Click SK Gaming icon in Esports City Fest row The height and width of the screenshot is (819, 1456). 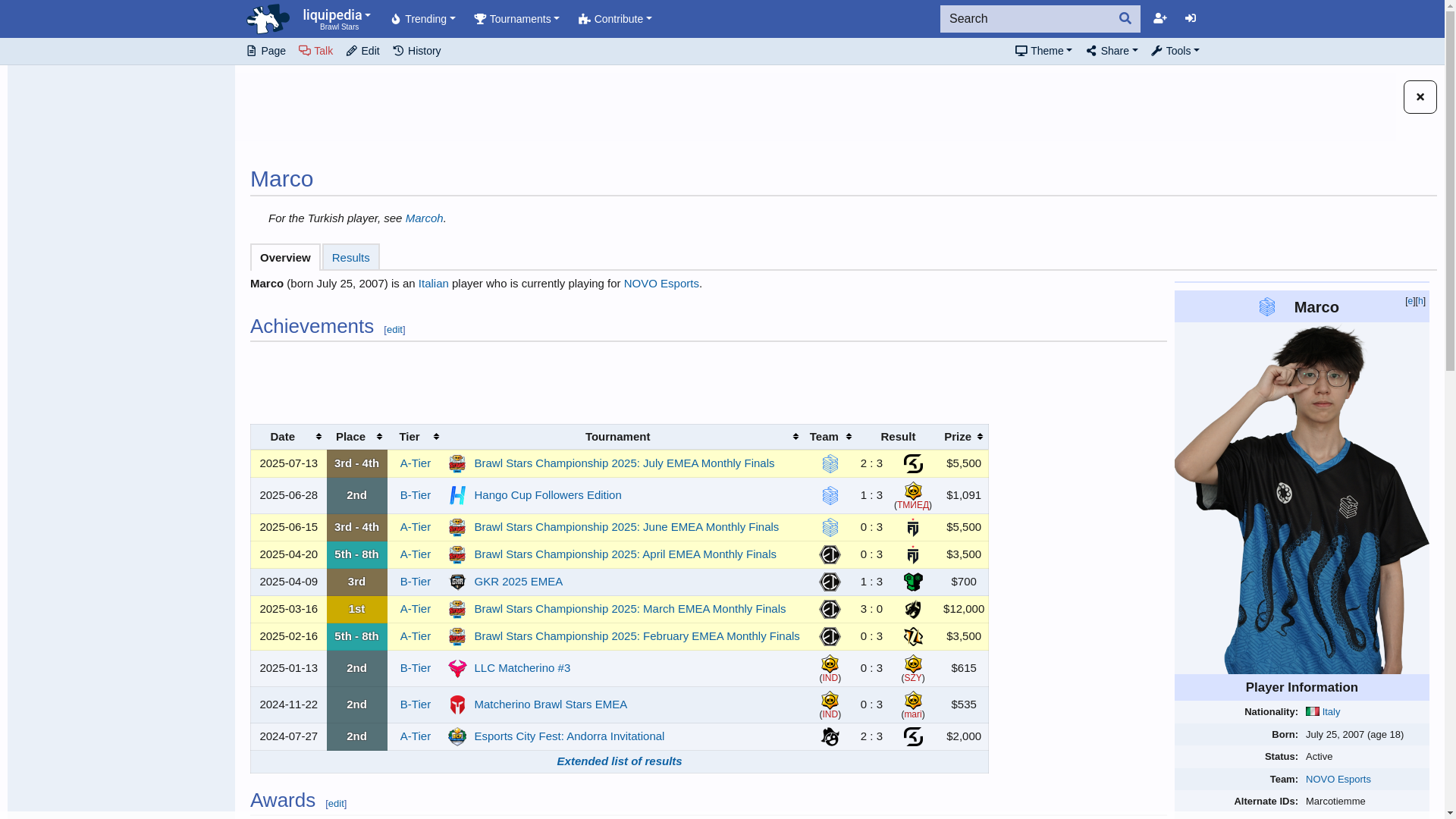913,736
